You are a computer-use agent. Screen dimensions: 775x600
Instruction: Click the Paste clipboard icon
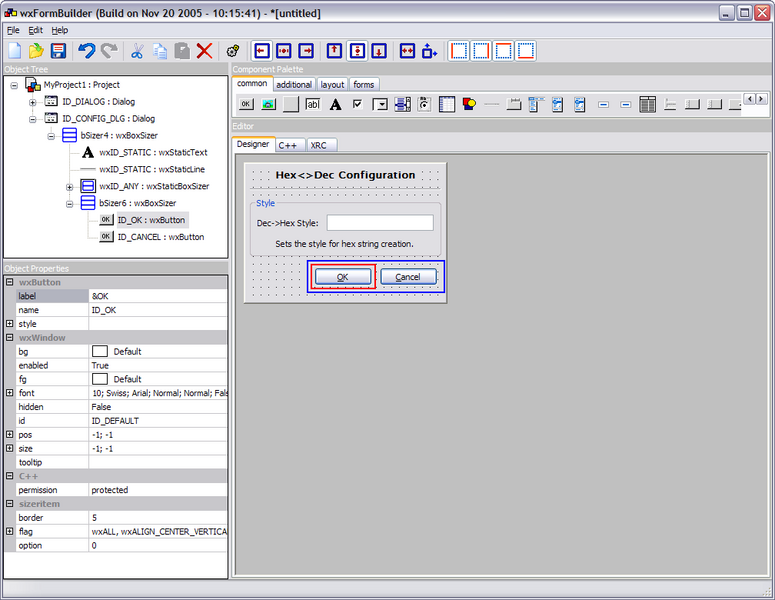coord(182,51)
